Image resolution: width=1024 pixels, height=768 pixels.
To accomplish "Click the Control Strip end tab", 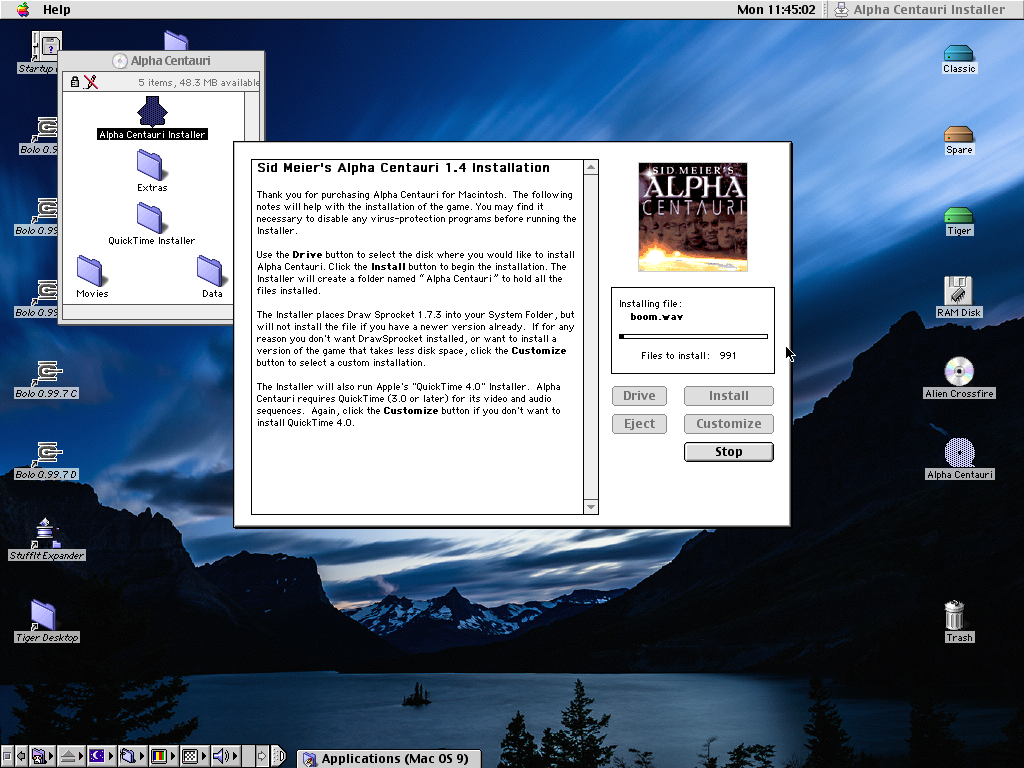I will coord(278,756).
